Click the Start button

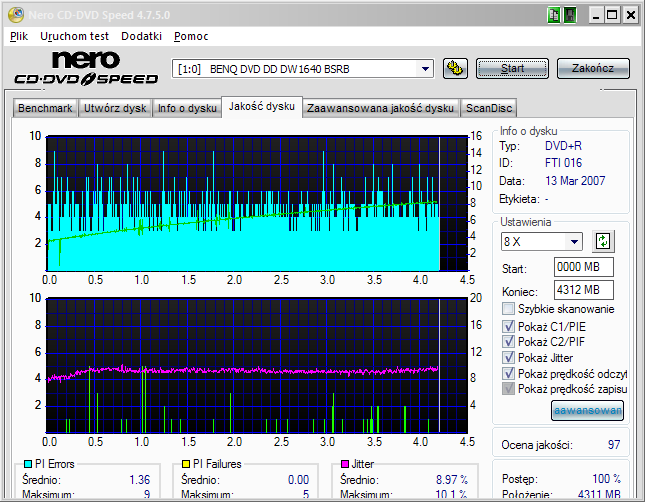(x=512, y=68)
